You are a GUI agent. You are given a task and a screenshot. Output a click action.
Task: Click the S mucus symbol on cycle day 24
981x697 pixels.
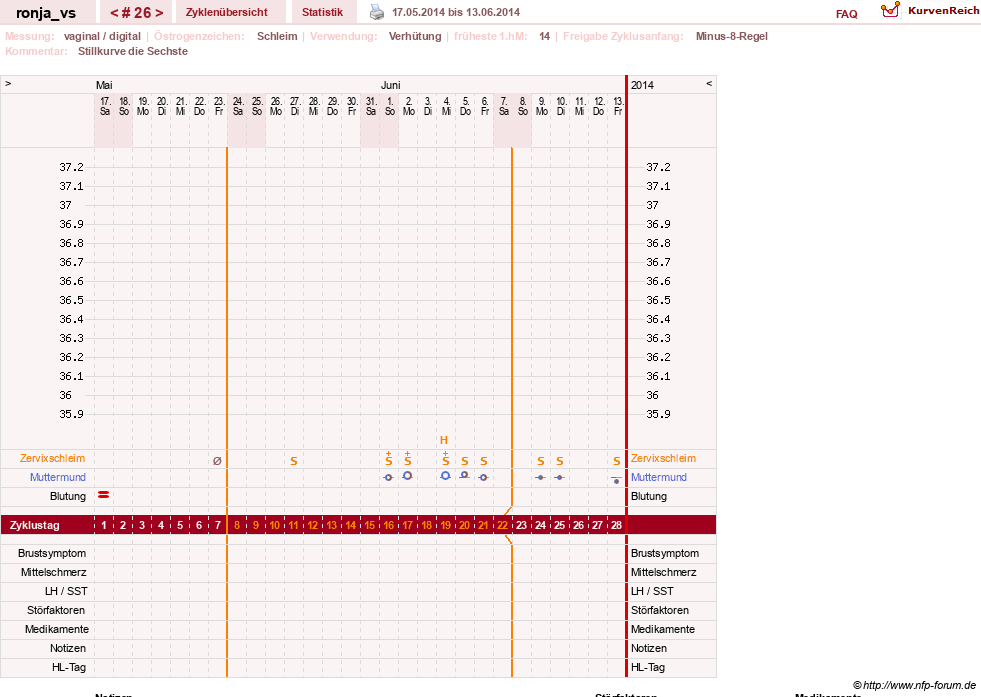[x=541, y=461]
